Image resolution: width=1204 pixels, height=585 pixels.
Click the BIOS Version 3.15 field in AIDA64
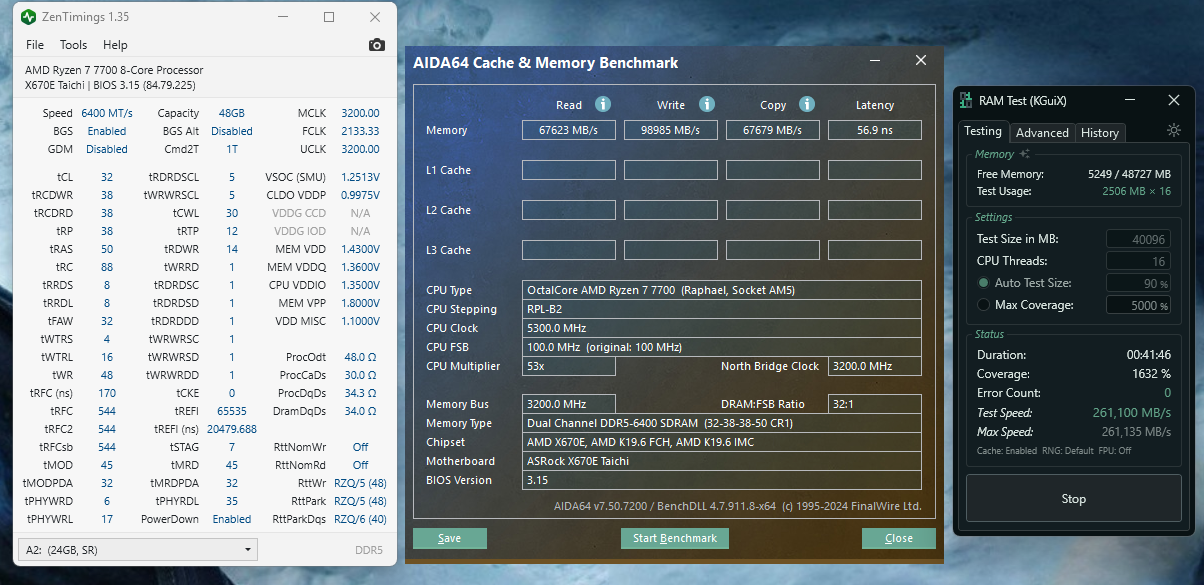722,480
